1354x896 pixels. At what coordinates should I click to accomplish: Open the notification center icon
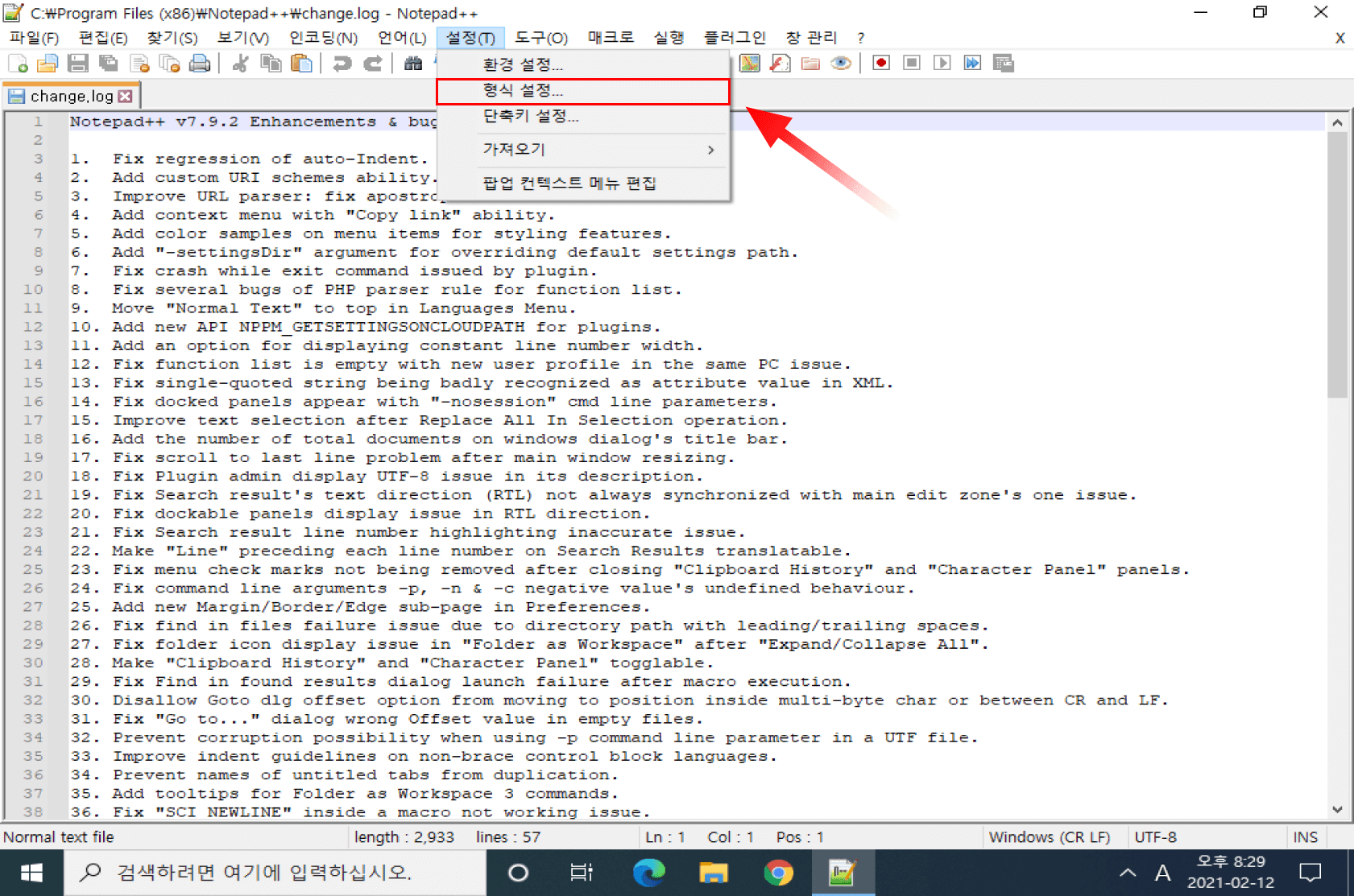[x=1311, y=873]
